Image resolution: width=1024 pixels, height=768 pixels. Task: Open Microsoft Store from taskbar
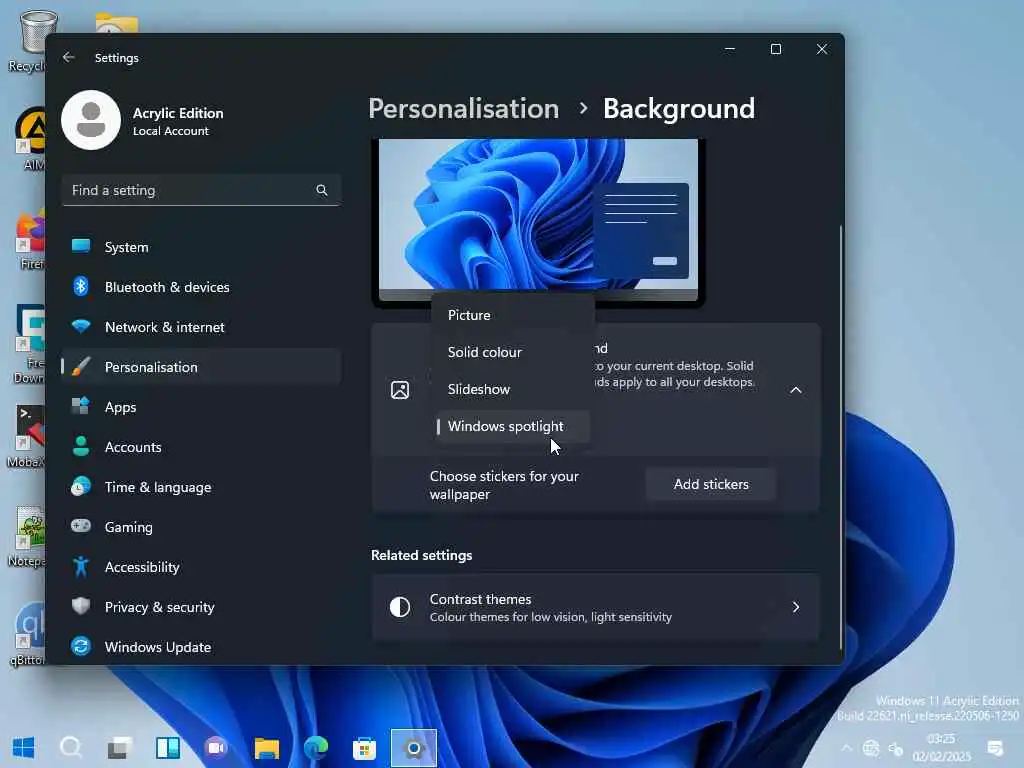[364, 748]
